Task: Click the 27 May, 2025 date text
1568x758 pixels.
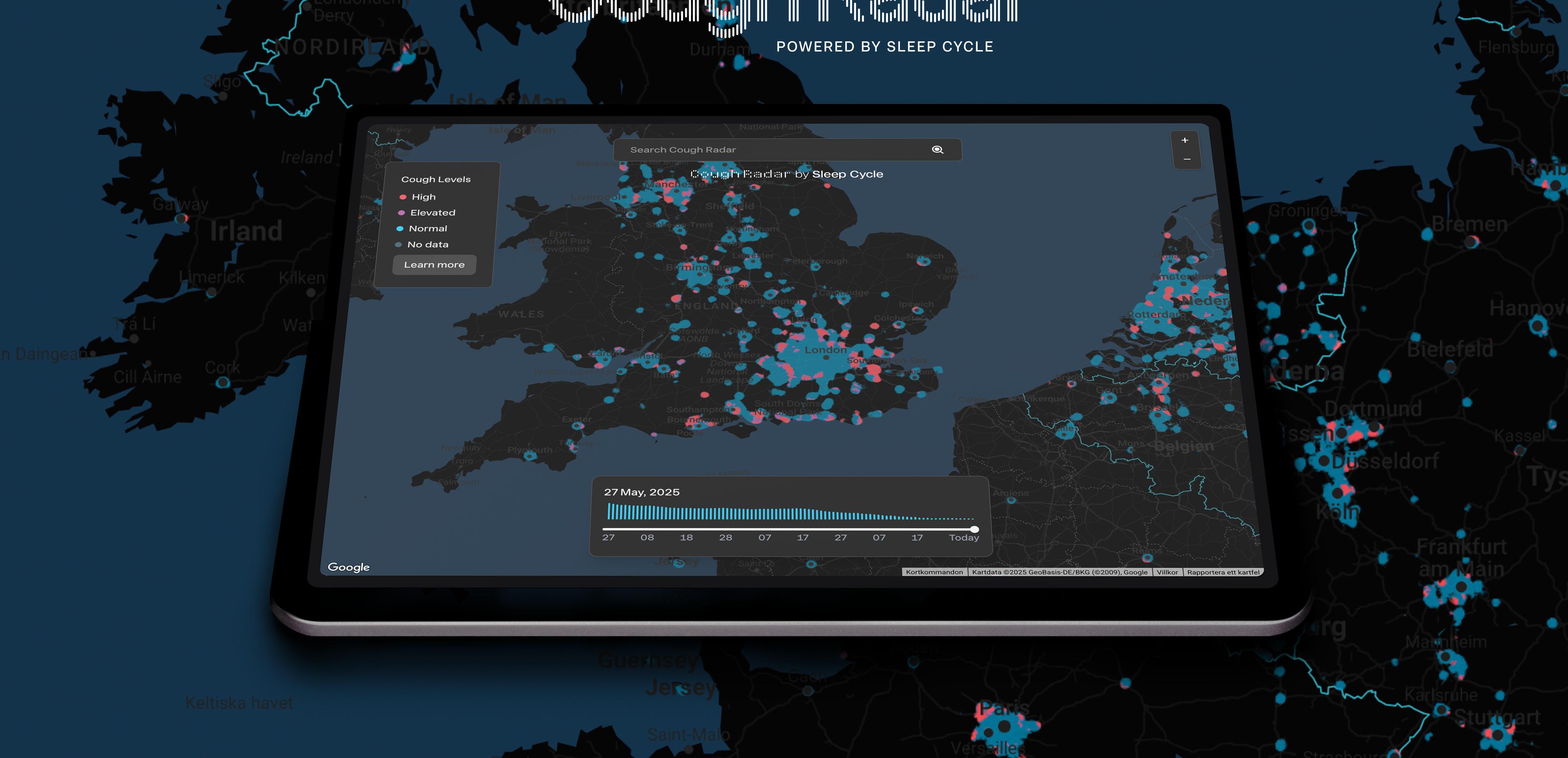Action: [x=641, y=492]
